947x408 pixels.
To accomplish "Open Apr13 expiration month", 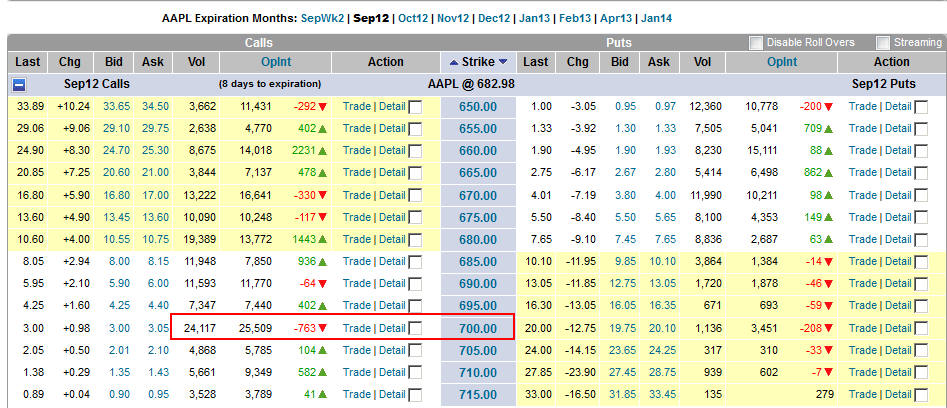I will click(x=616, y=18).
